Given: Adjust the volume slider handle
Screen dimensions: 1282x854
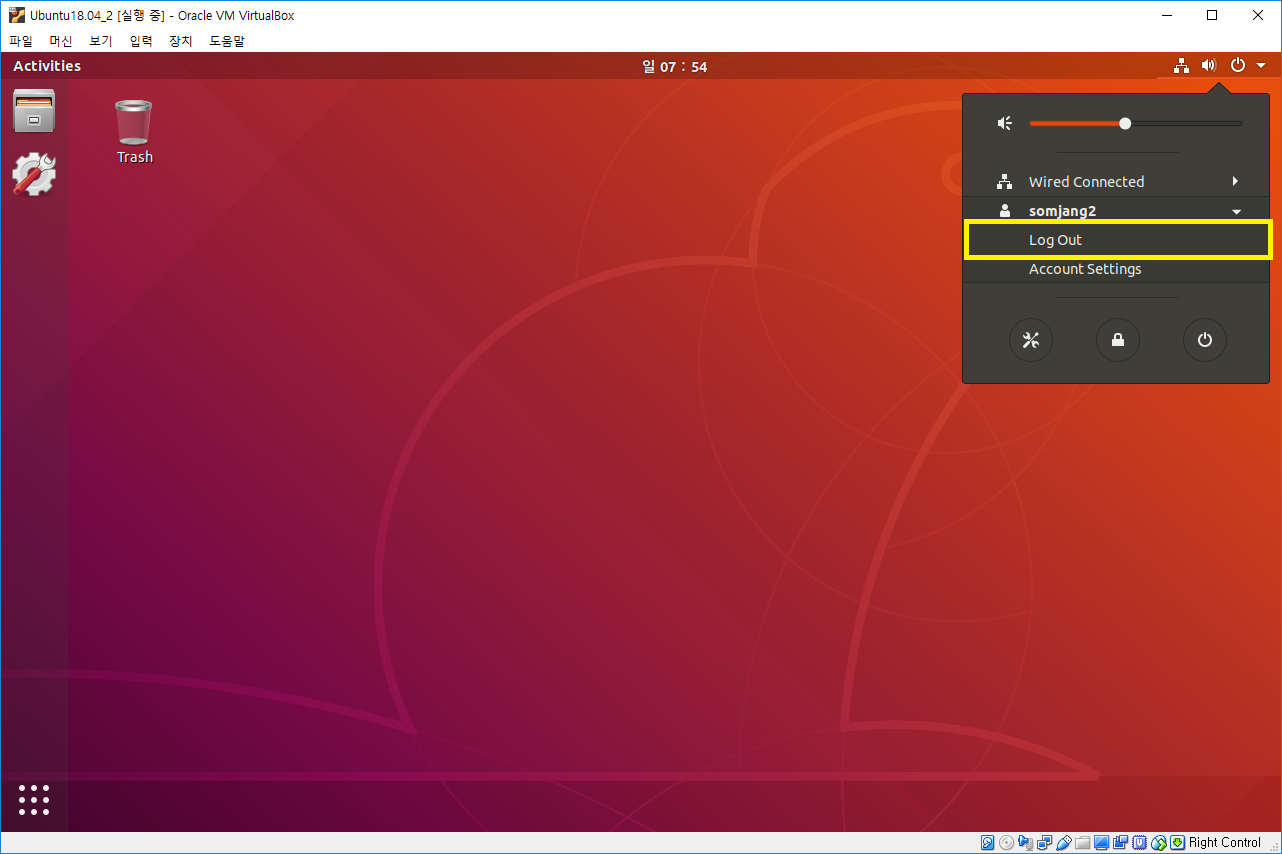Looking at the screenshot, I should pos(1125,123).
